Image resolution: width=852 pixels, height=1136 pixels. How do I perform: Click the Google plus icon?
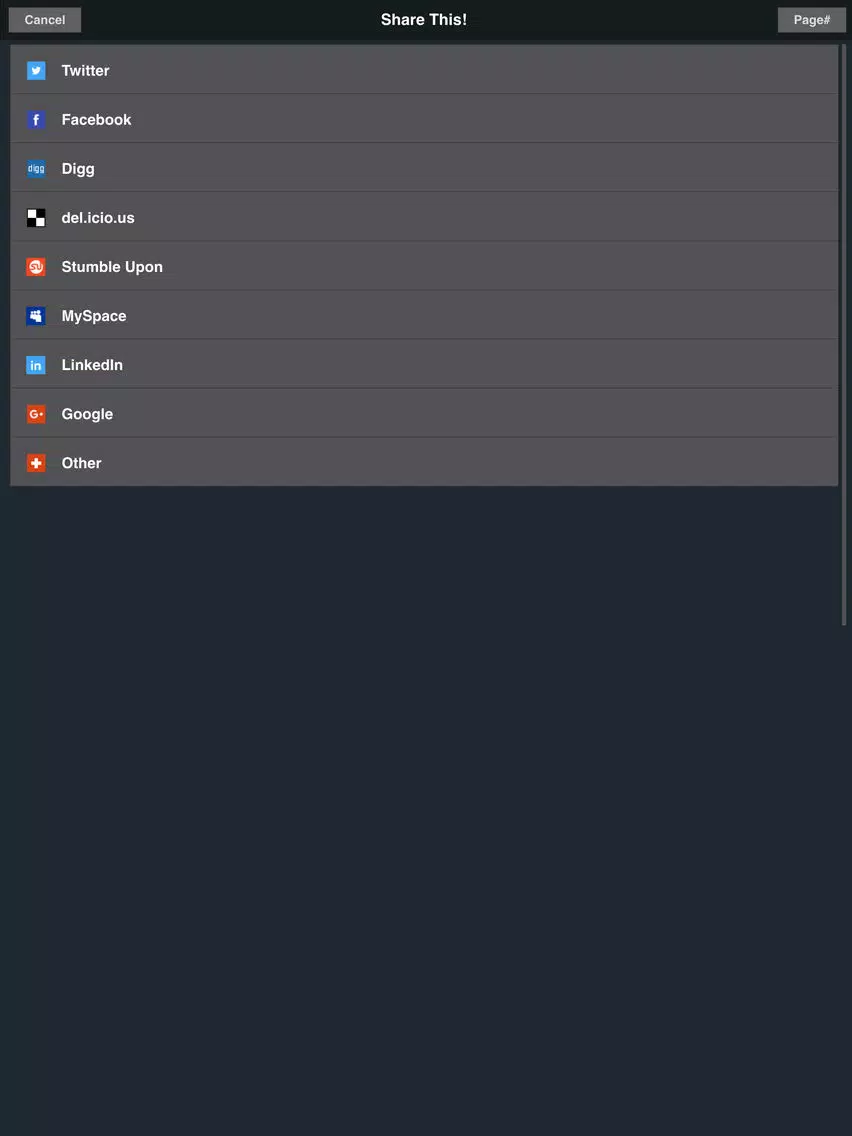(x=36, y=414)
